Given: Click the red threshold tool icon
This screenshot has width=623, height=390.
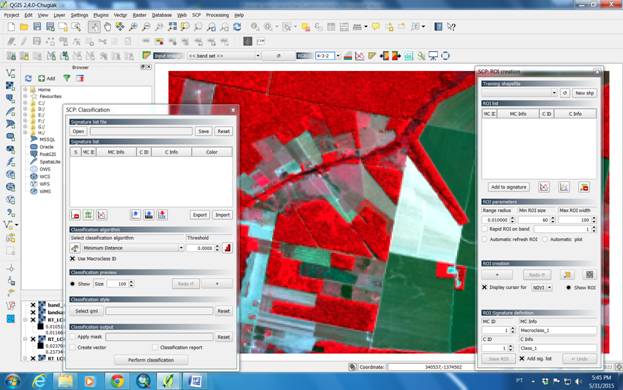Looking at the screenshot, I should [x=227, y=248].
